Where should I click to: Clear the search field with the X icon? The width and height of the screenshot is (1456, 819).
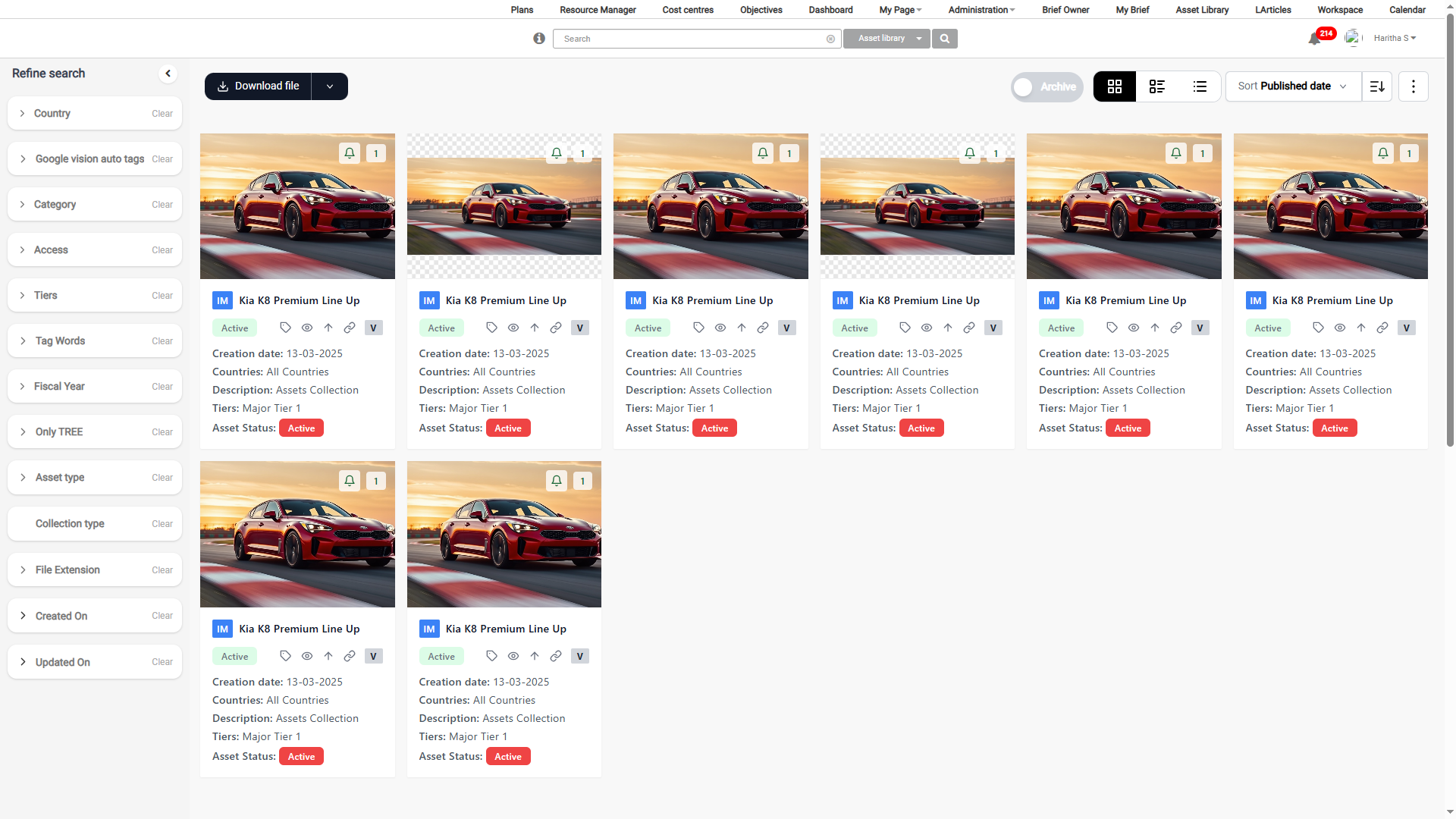830,39
